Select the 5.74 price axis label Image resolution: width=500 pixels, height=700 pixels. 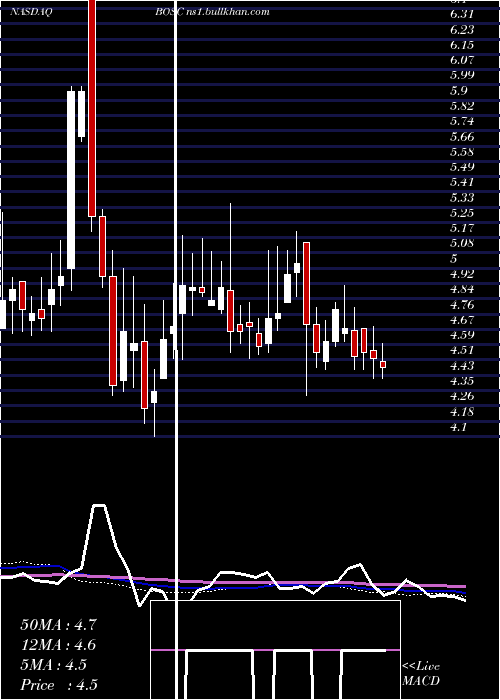pos(462,121)
